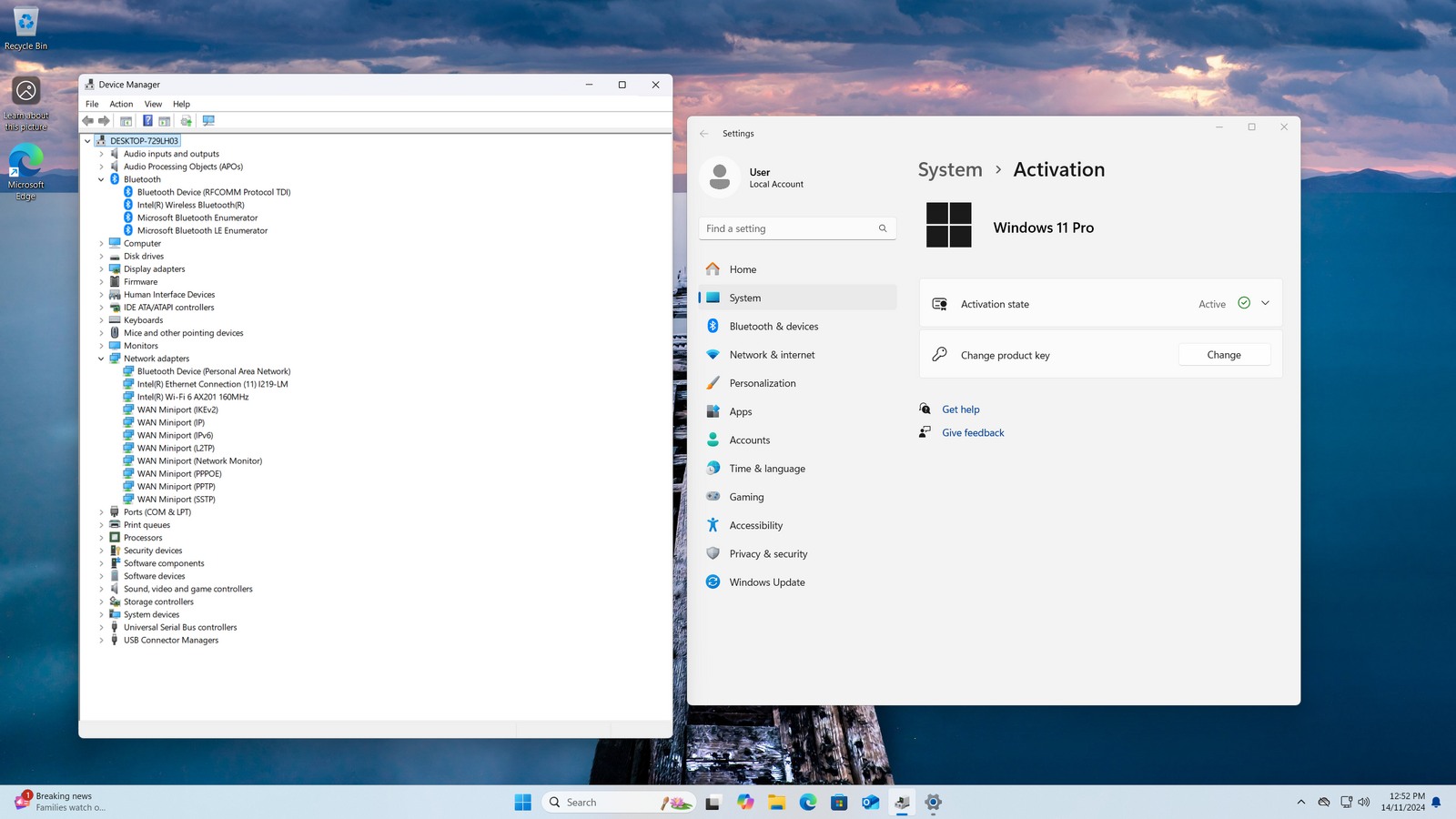Expand the Display adapters category

pos(101,269)
